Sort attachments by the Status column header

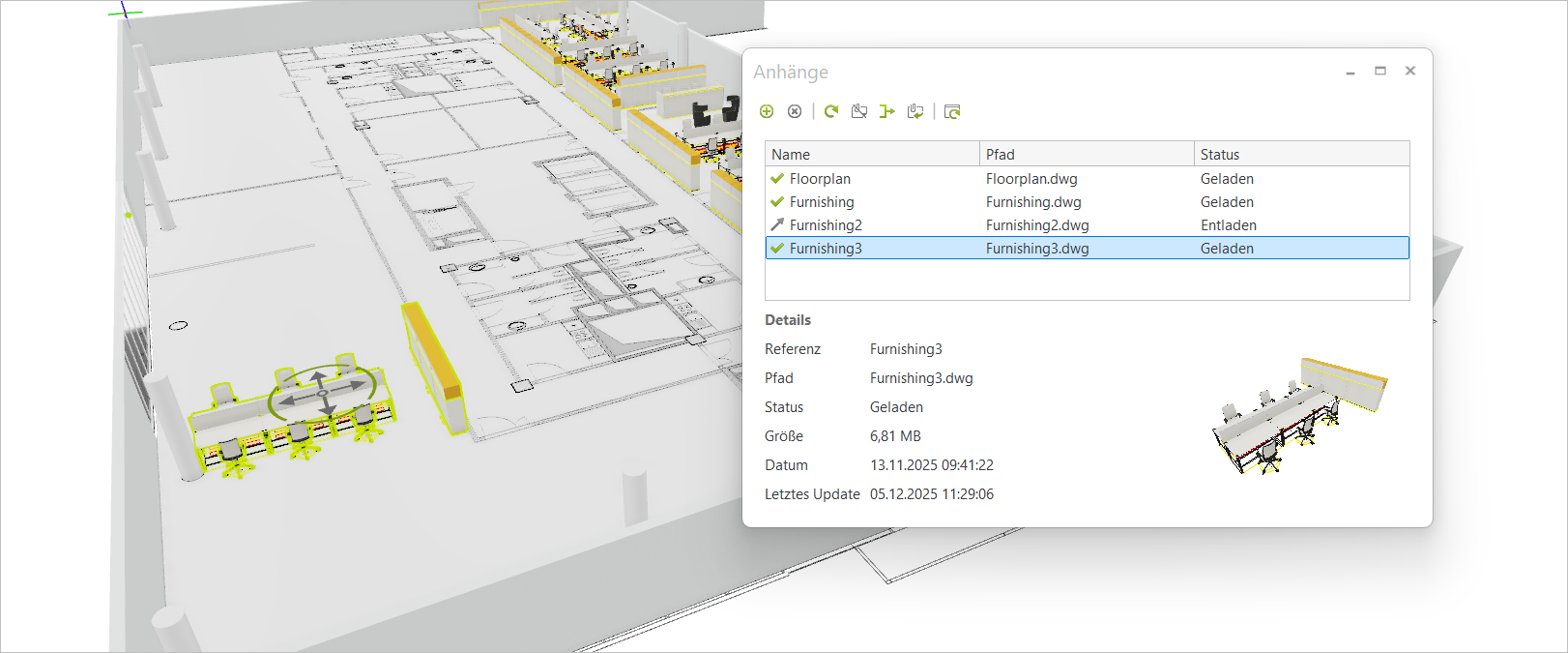[x=1301, y=154]
